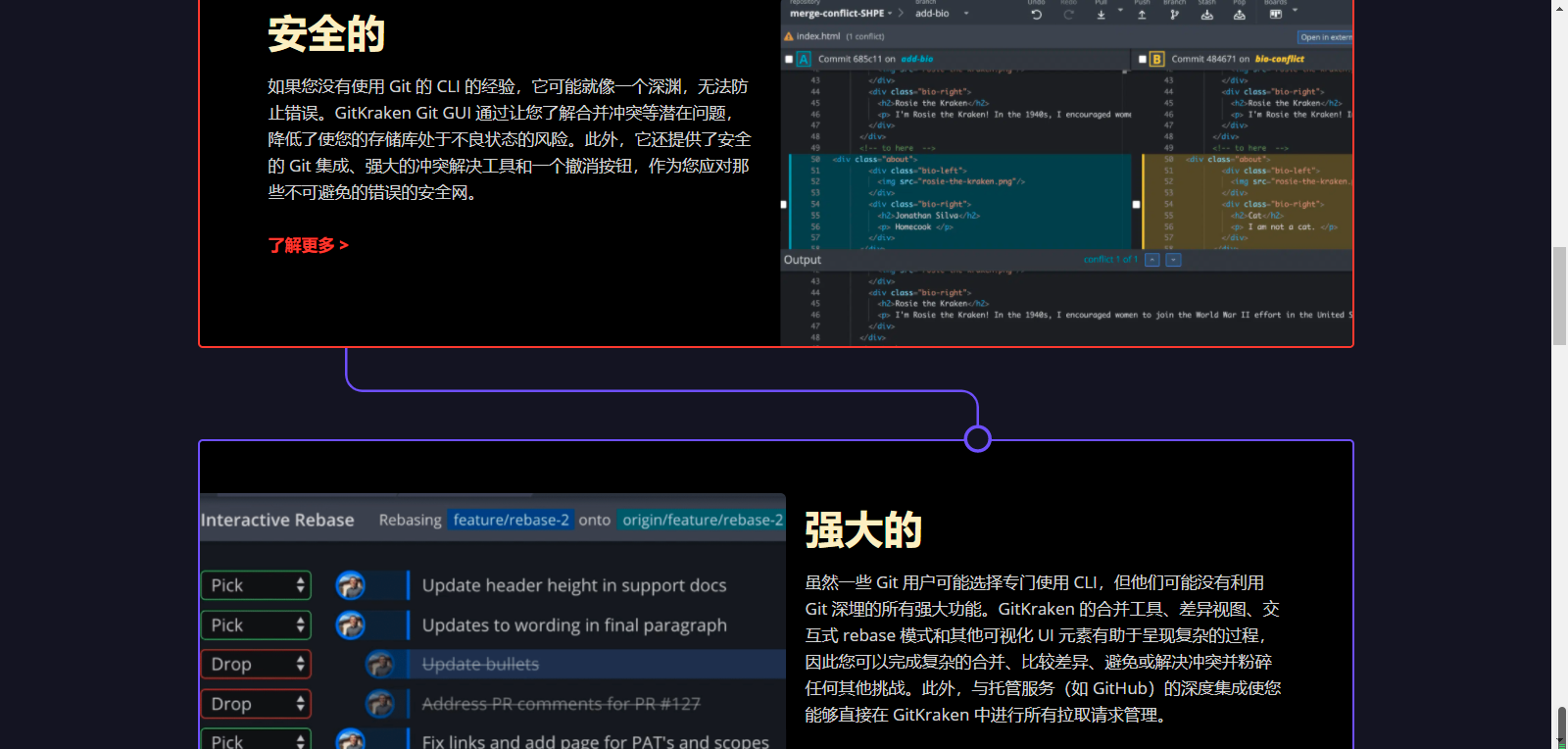Click the Boards icon
Screen dimensions: 1568x749
point(1275,14)
